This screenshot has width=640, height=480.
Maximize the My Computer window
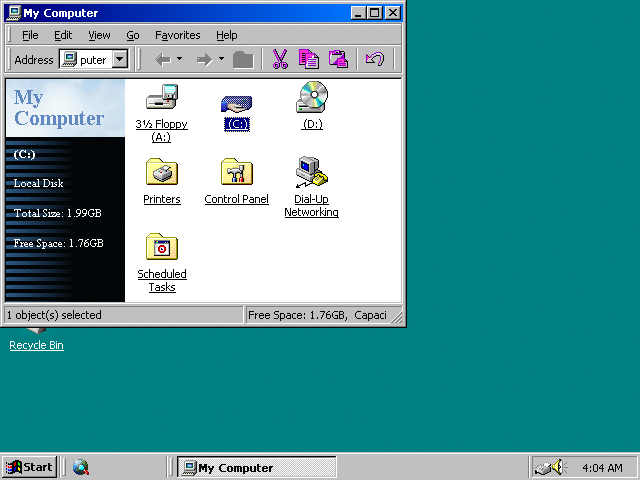click(x=374, y=13)
